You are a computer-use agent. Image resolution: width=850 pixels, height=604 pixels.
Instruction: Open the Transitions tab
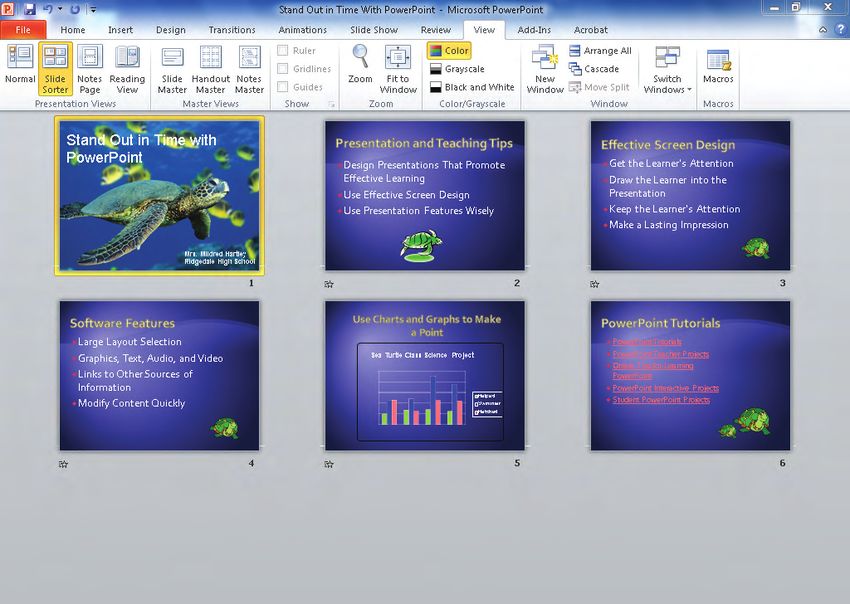[232, 30]
